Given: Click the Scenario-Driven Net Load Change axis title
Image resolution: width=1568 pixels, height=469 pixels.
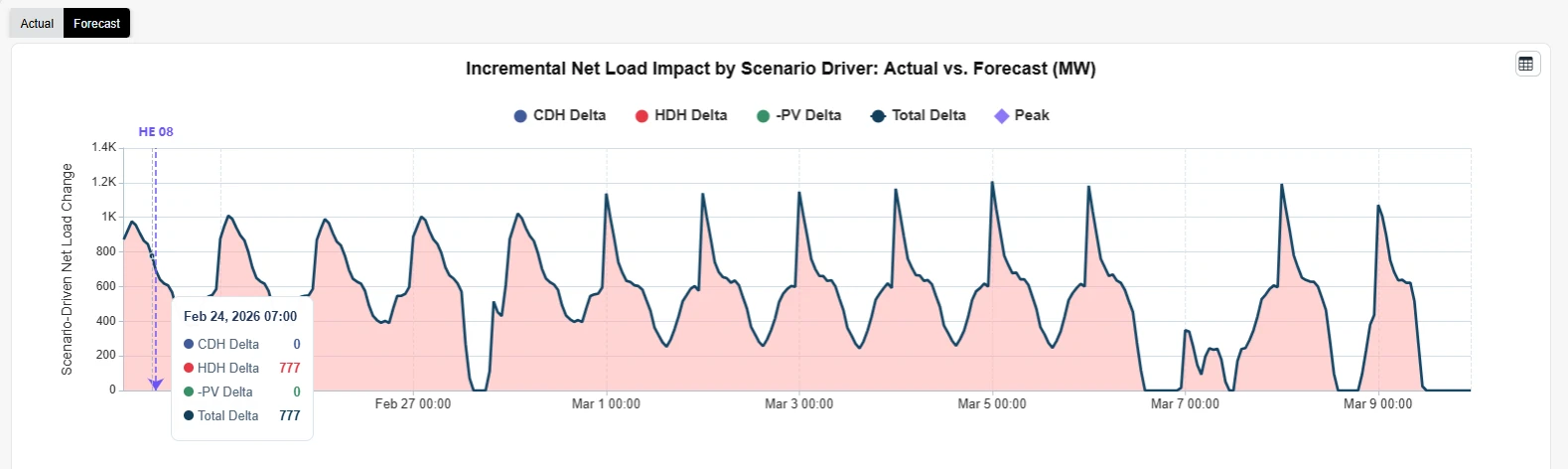Looking at the screenshot, I should click(68, 269).
